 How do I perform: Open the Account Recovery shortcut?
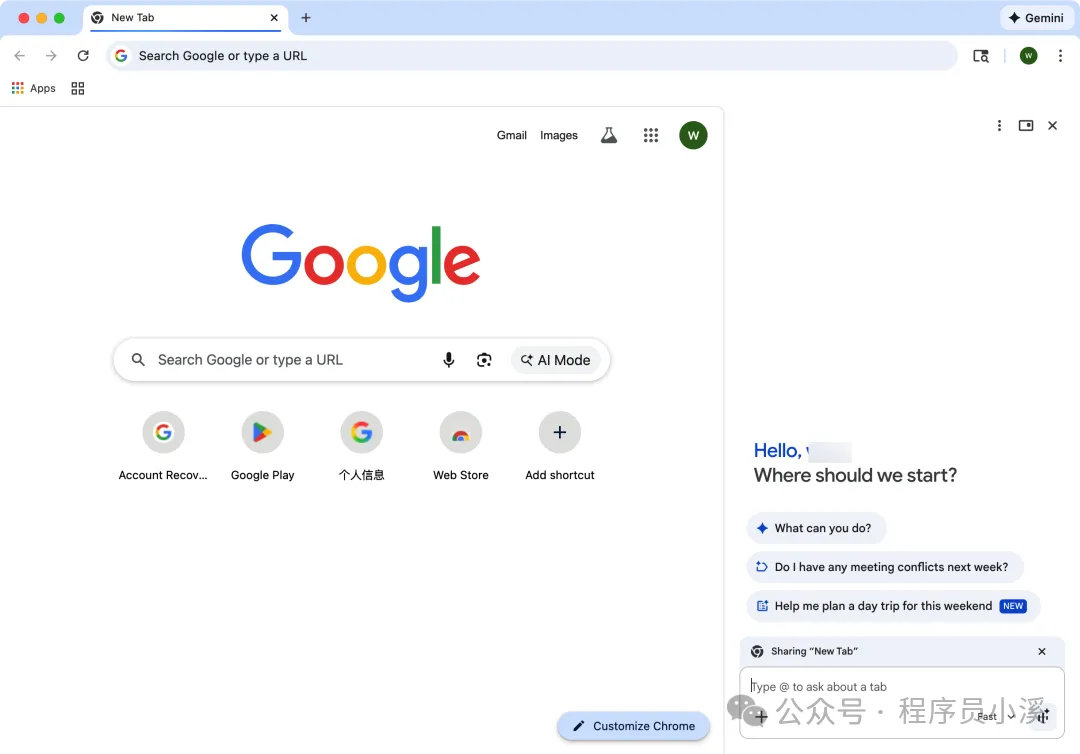tap(163, 446)
